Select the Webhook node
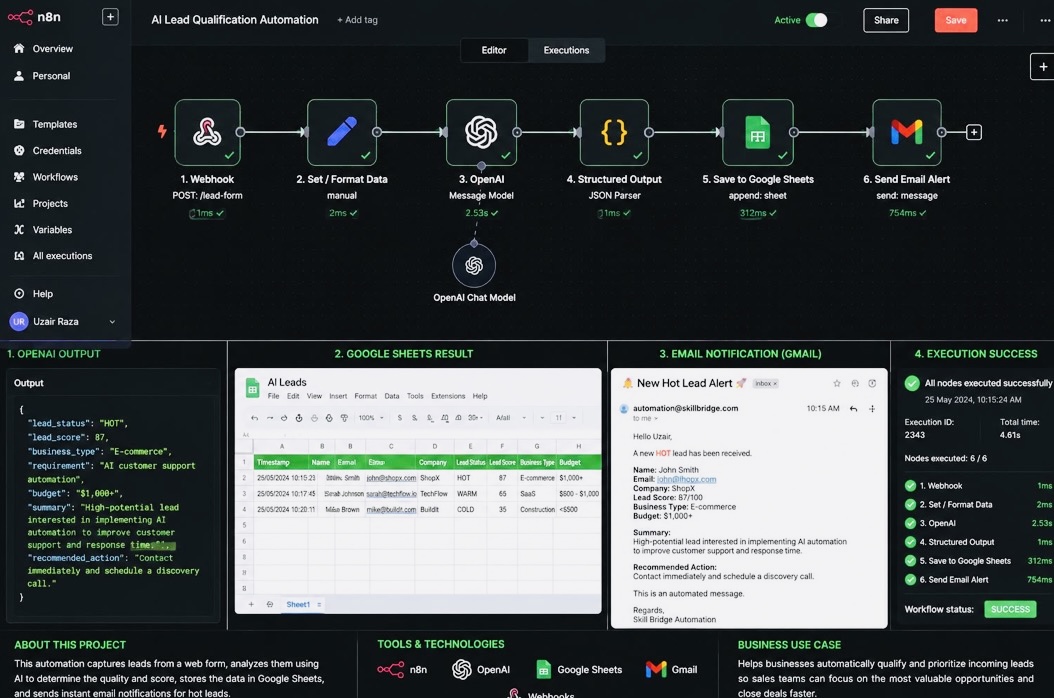 pyautogui.click(x=207, y=132)
